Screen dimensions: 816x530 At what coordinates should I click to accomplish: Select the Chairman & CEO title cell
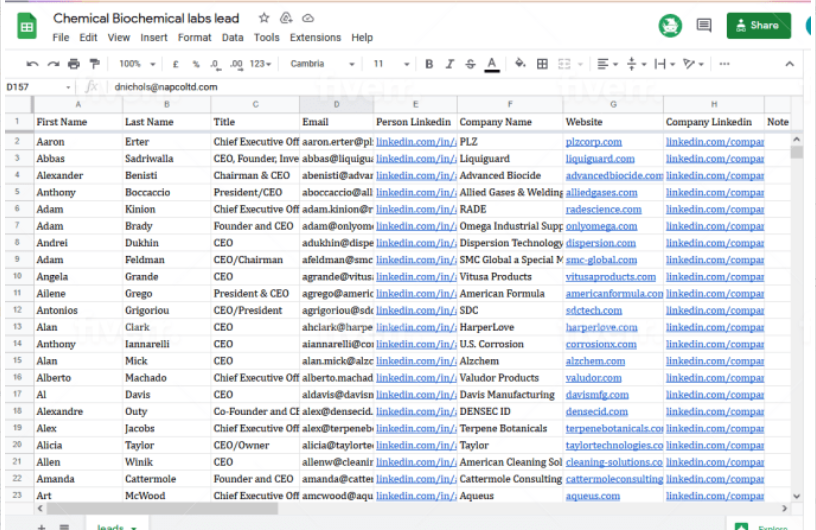255,175
